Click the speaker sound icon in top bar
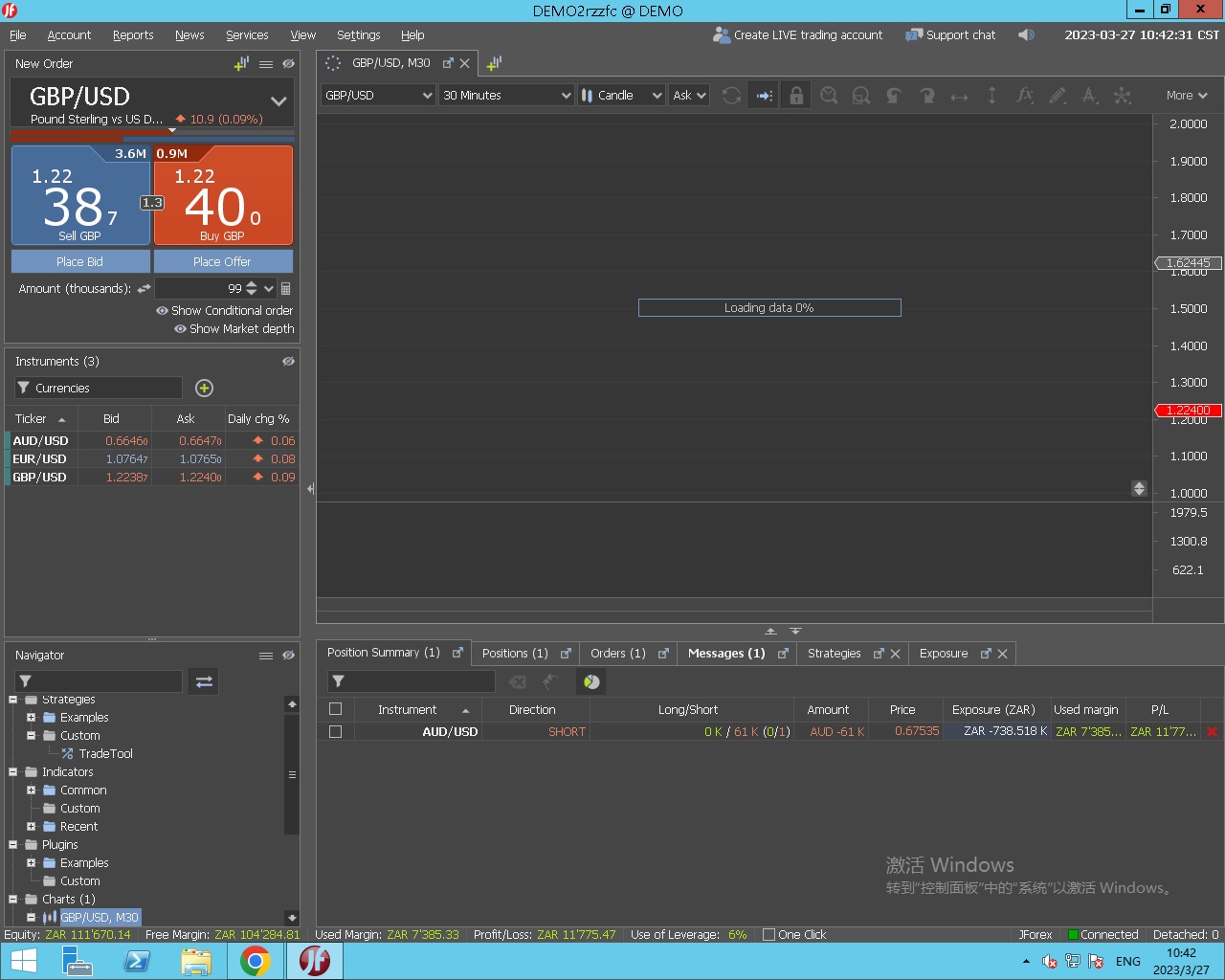The height and width of the screenshot is (980, 1225). point(1026,34)
